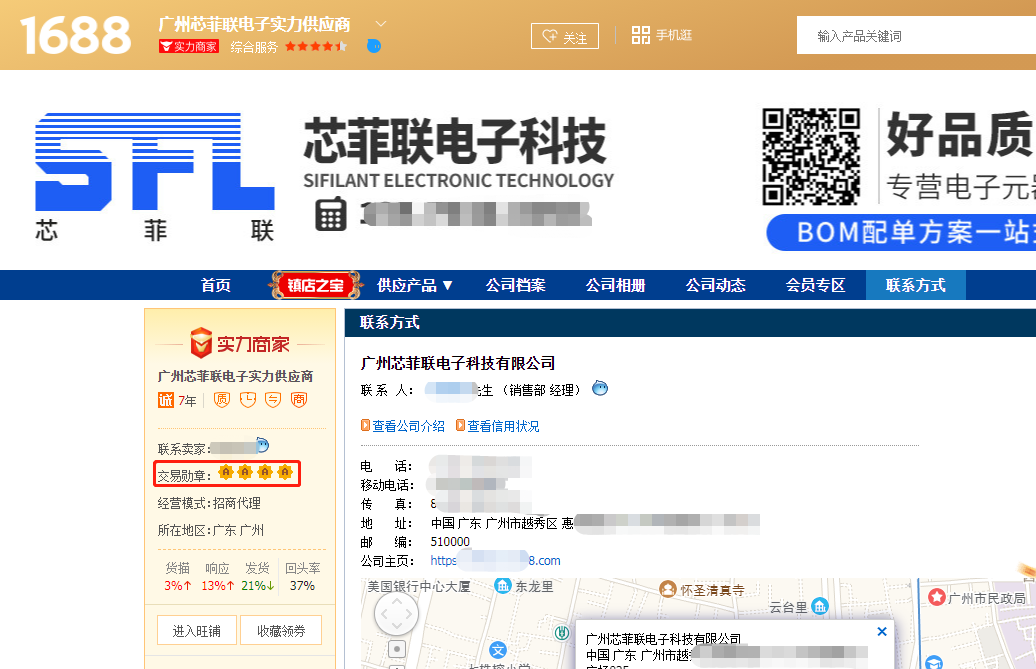Click the map zoom button below pan control
1036x669 pixels.
click(396, 649)
